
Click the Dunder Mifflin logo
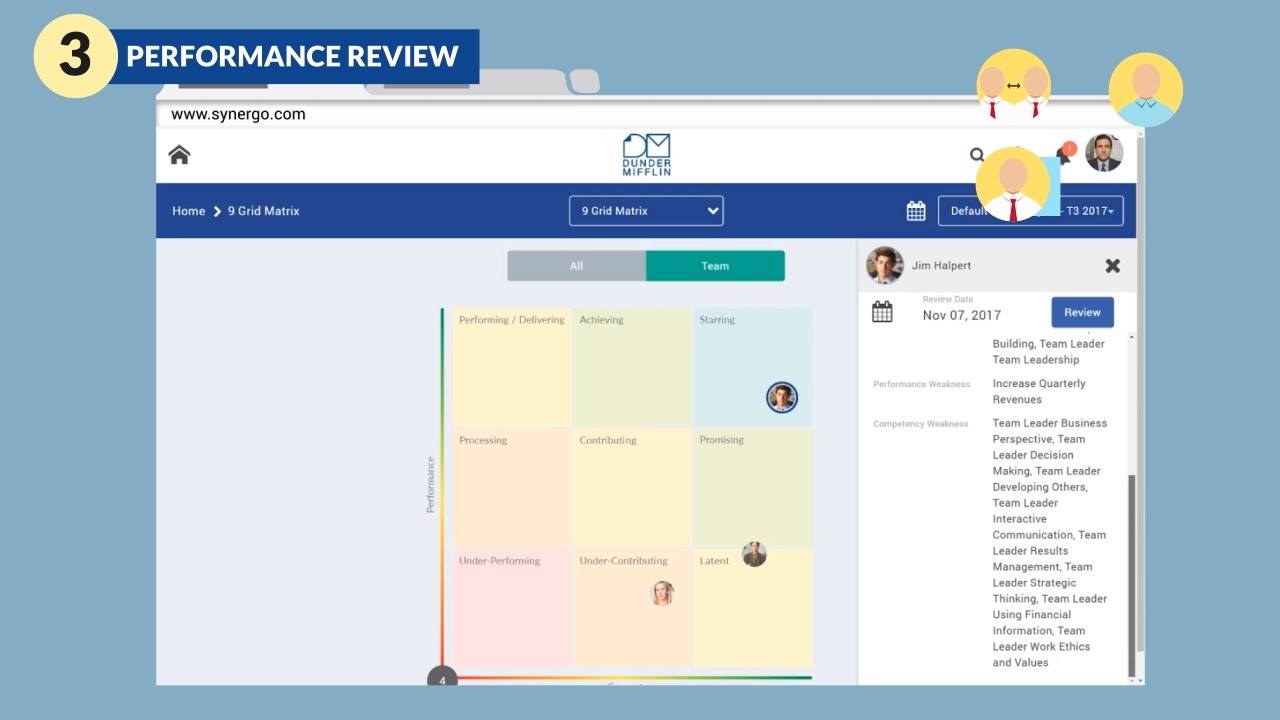click(646, 155)
